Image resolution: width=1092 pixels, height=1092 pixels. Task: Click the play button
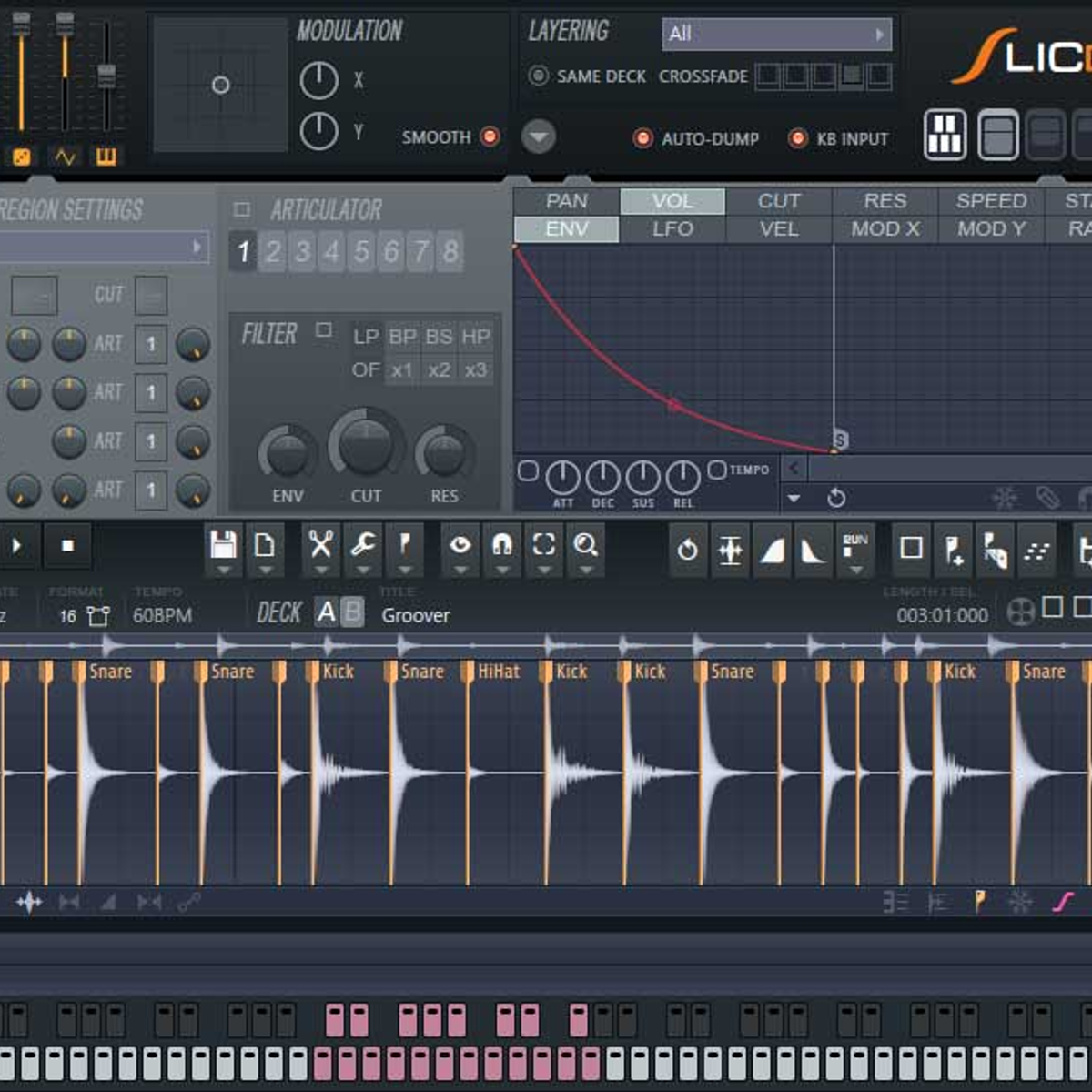point(16,546)
